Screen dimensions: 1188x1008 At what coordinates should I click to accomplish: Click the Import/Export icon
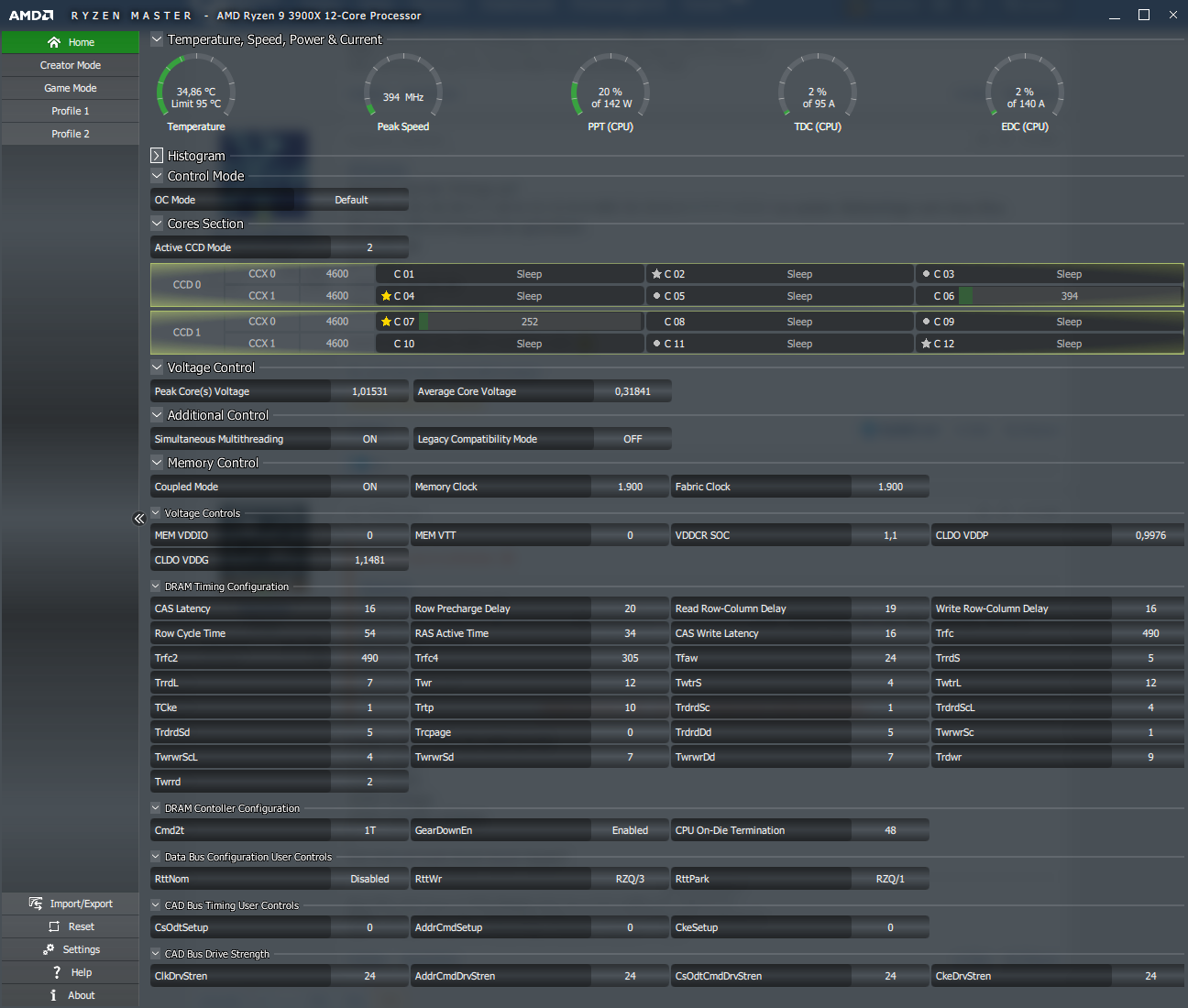pyautogui.click(x=36, y=904)
